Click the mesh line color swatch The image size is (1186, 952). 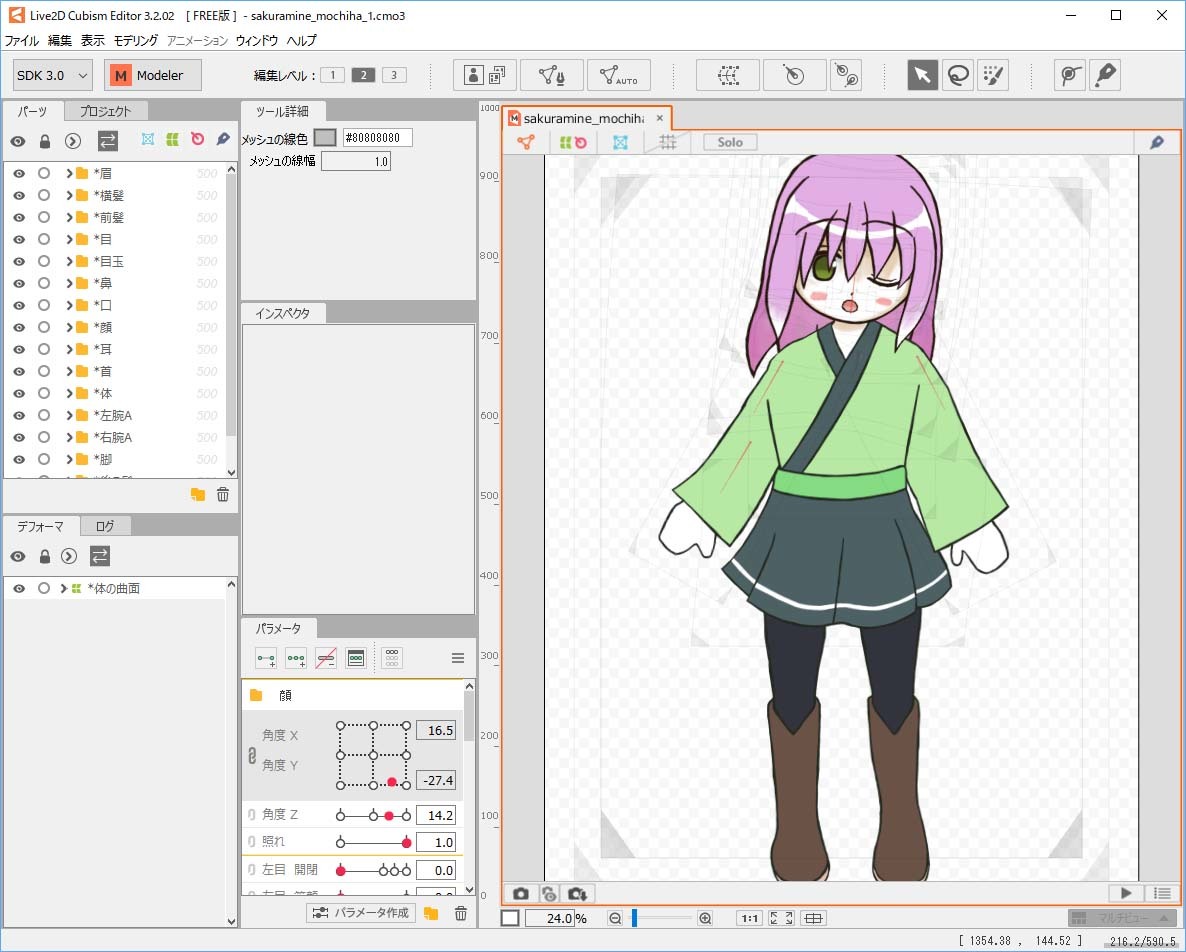[x=324, y=138]
